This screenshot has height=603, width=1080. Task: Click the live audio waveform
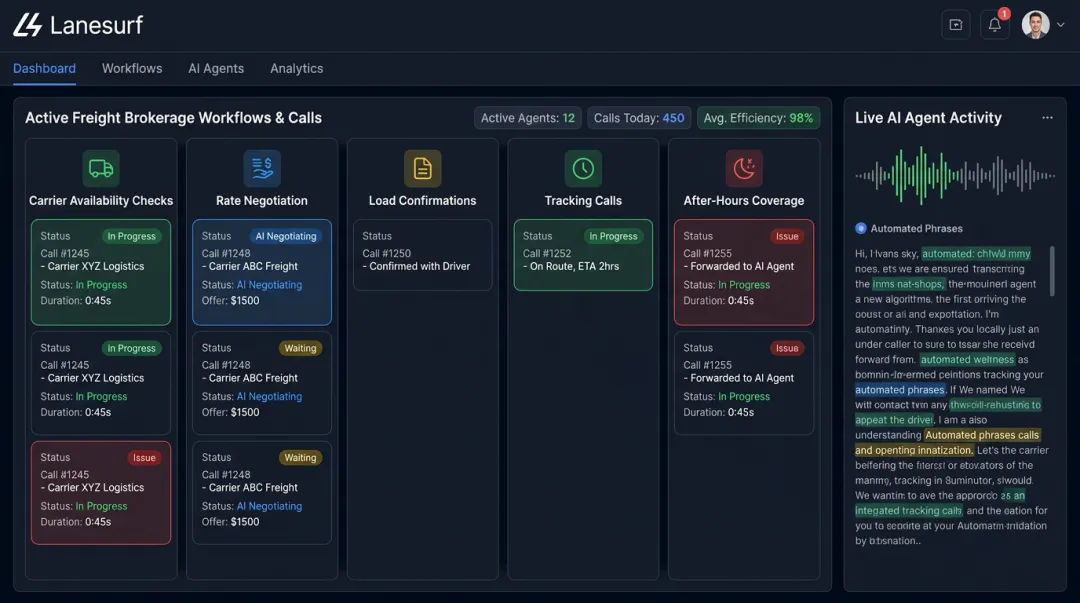(x=955, y=176)
